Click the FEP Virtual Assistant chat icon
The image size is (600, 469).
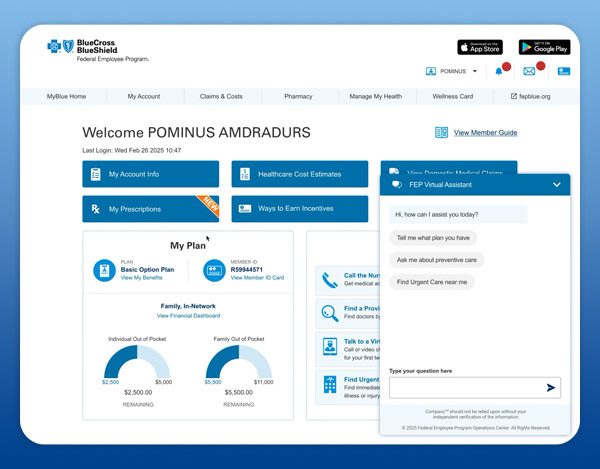[397, 184]
